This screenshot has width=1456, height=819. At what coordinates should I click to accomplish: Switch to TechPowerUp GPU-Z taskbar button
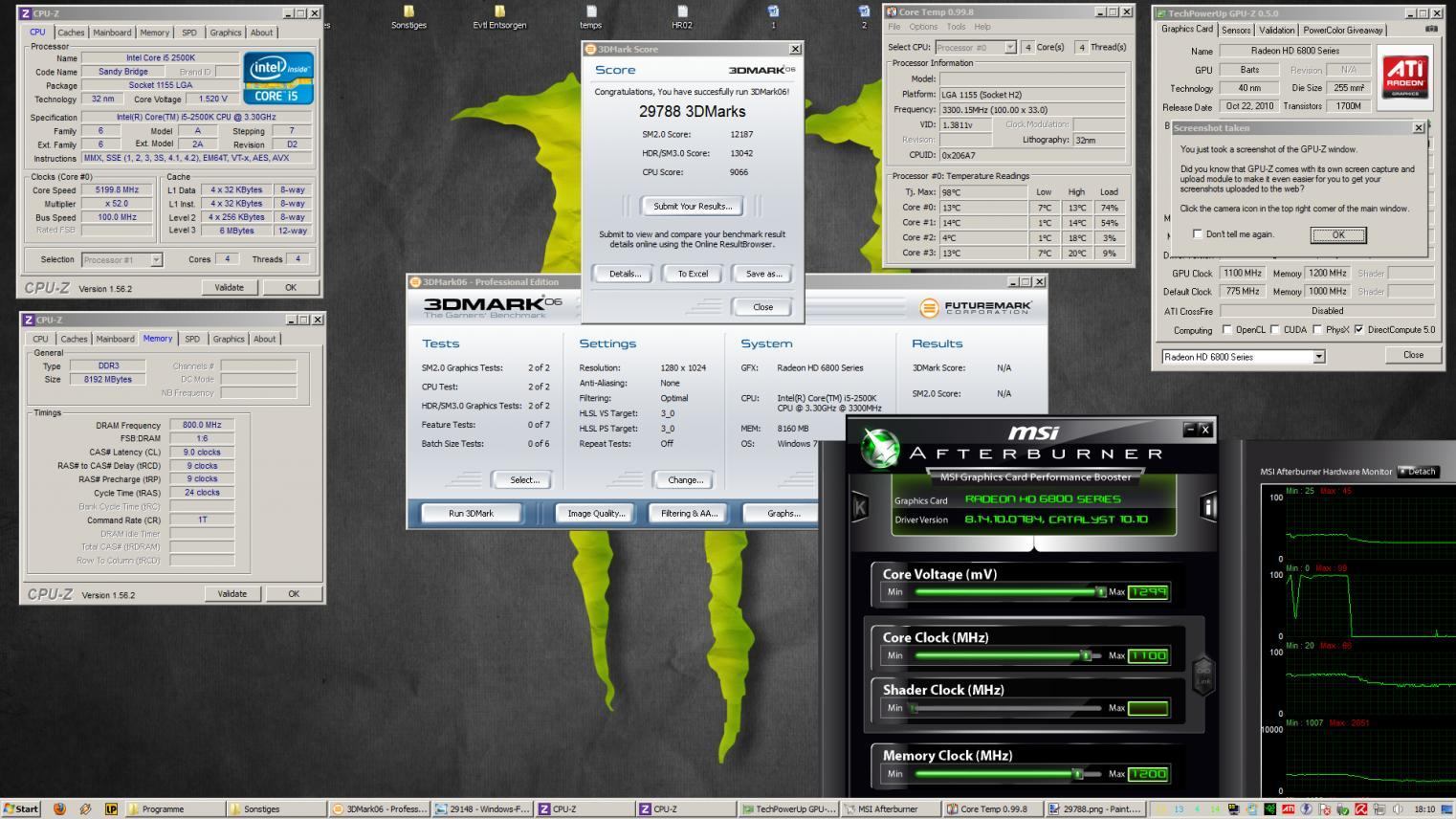(x=788, y=808)
